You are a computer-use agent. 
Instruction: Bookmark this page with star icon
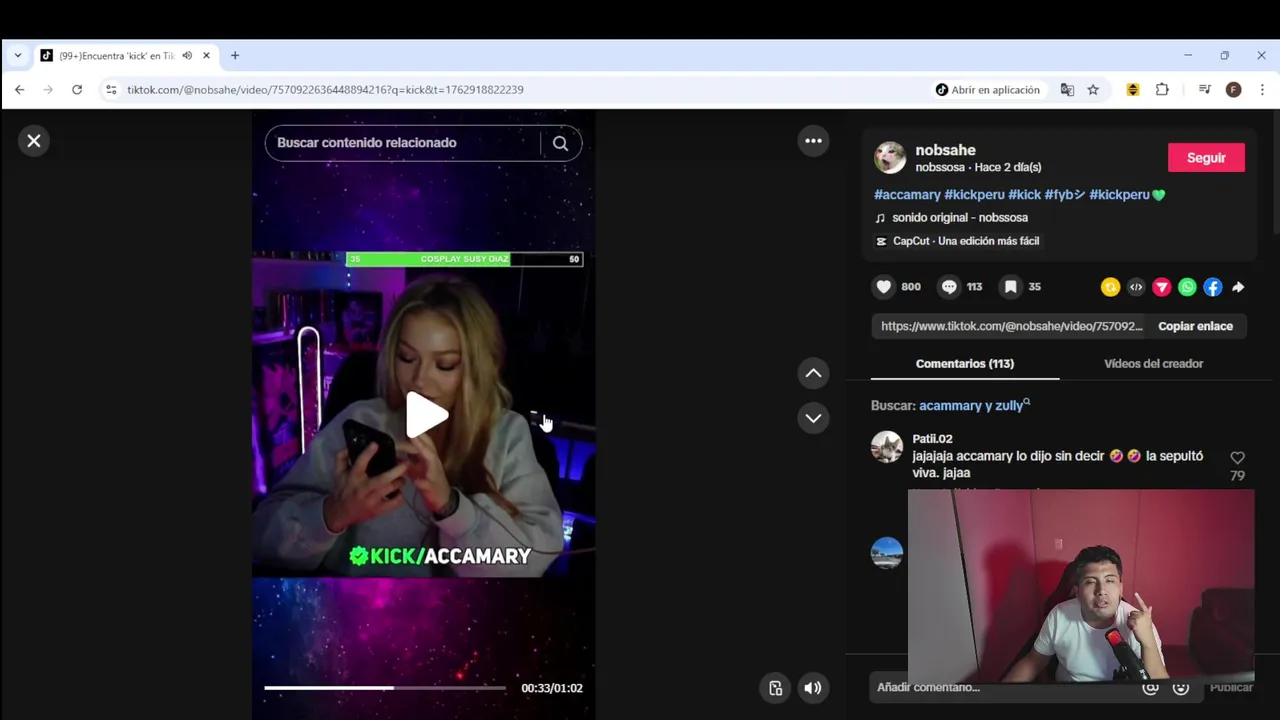coord(1093,90)
